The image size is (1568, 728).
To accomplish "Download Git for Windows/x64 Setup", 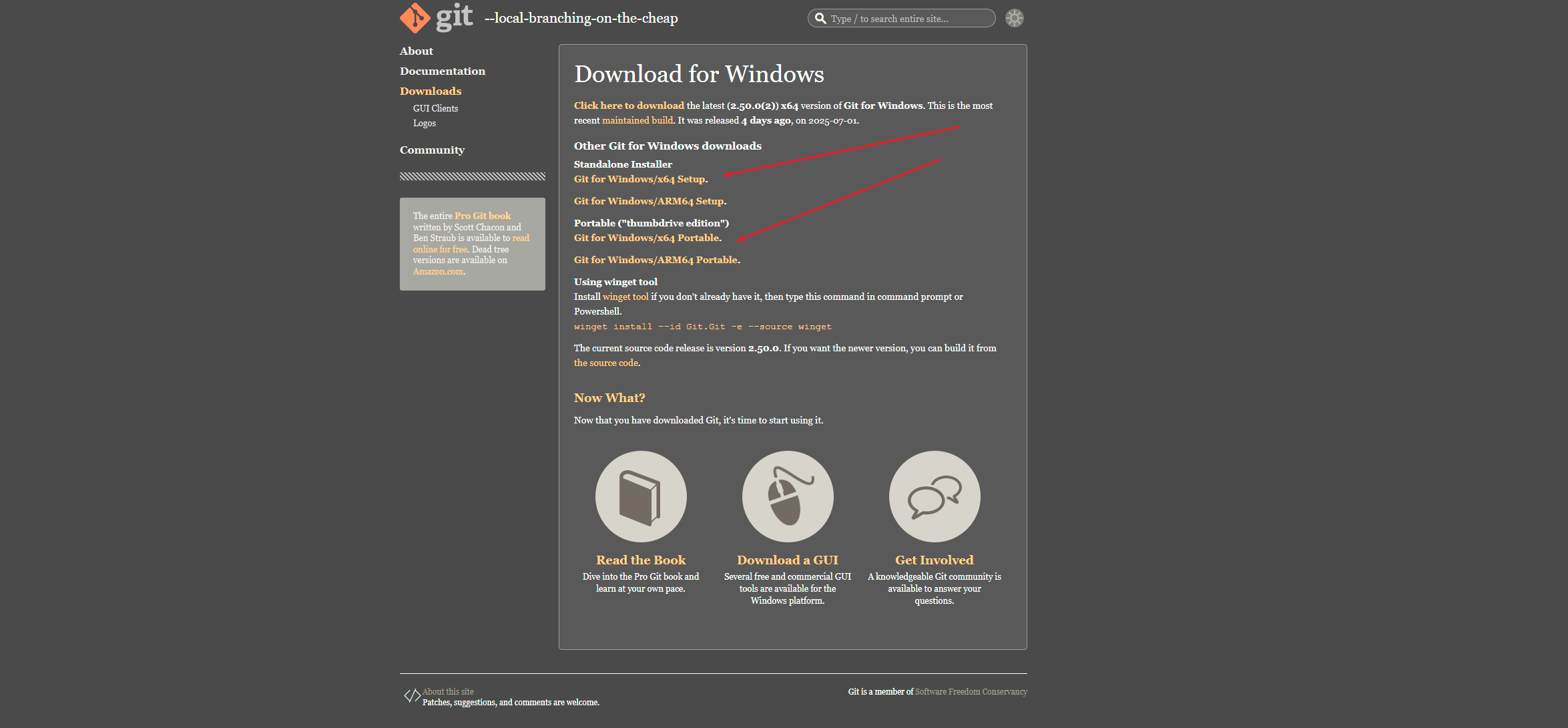I will tap(639, 179).
